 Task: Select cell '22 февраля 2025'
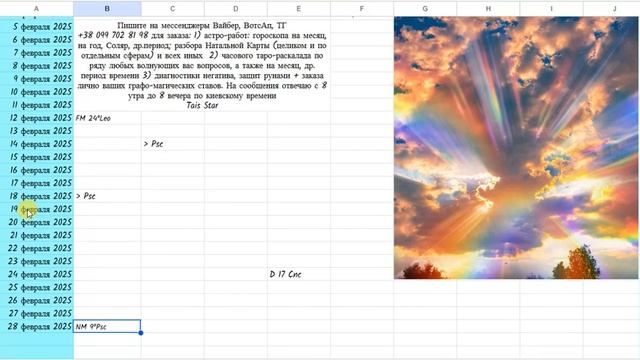37,249
